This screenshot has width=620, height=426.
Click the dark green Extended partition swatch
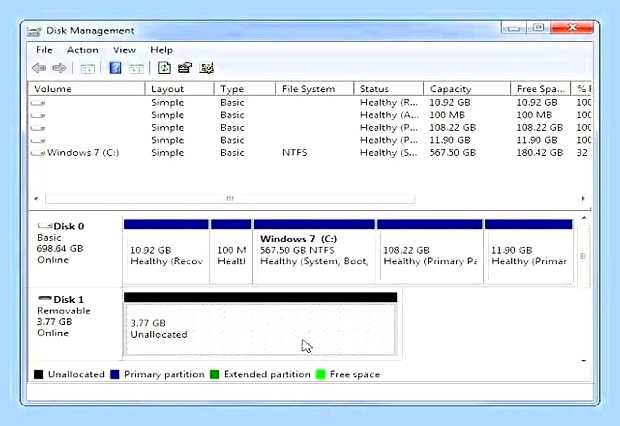pyautogui.click(x=214, y=374)
